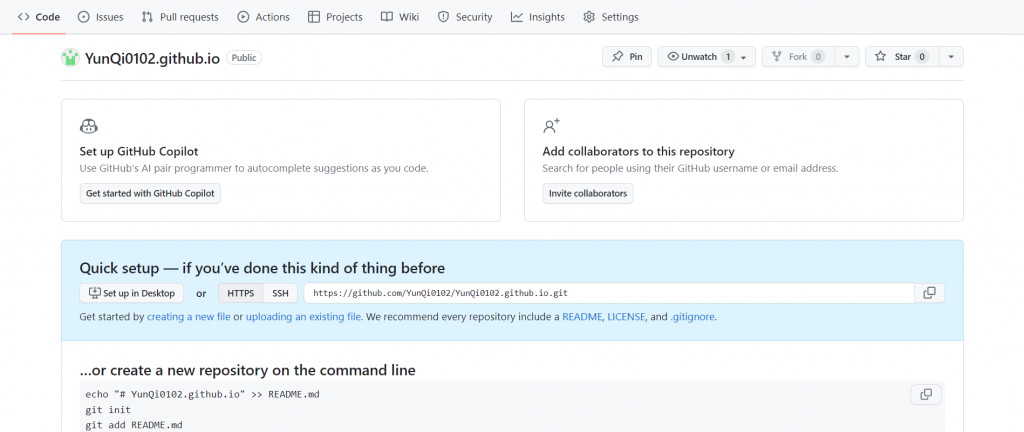Select the HTTPS clone option
Screen dimensions: 1024x432
click(241, 293)
